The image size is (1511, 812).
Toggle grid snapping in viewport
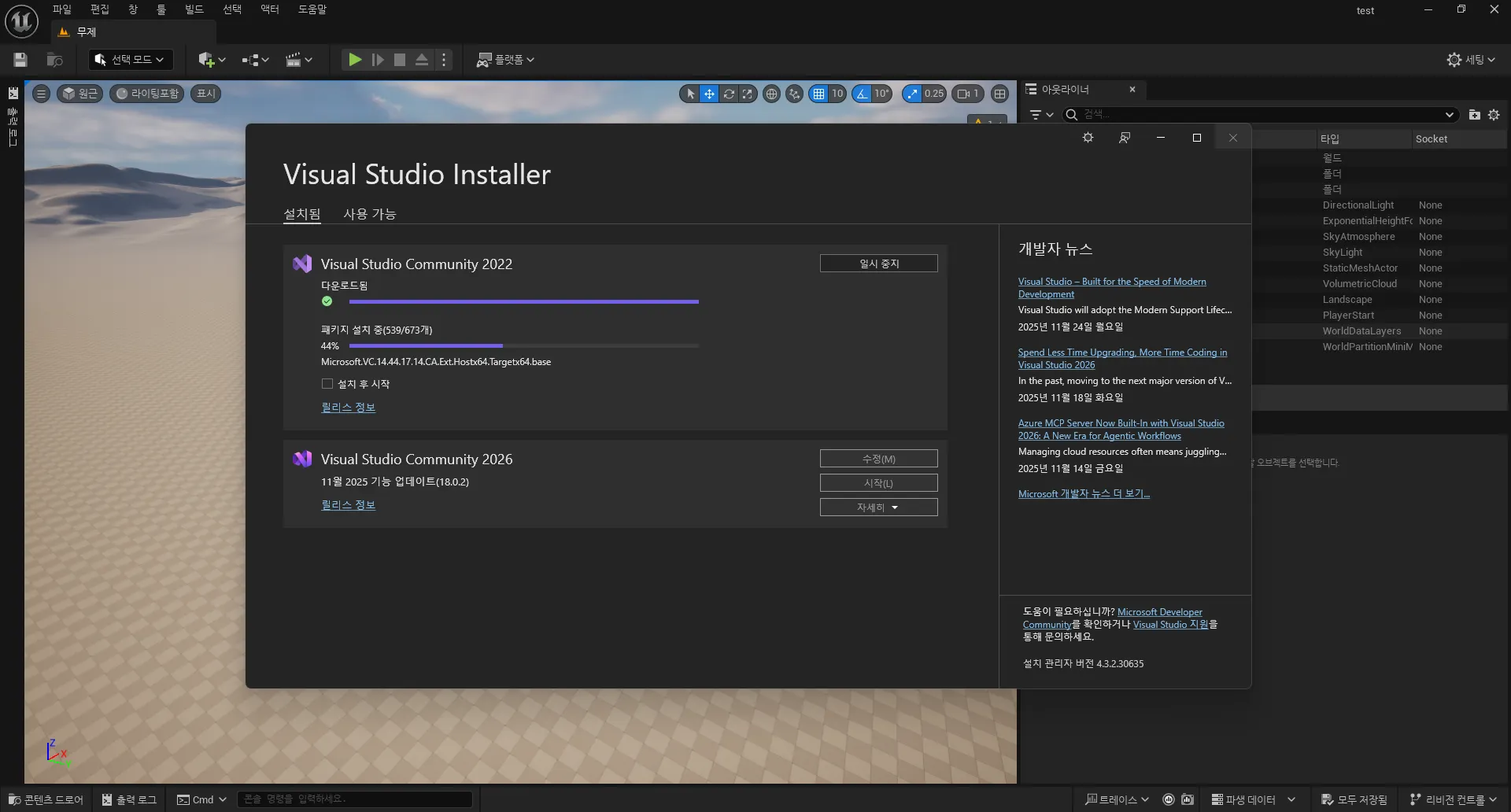pos(818,94)
